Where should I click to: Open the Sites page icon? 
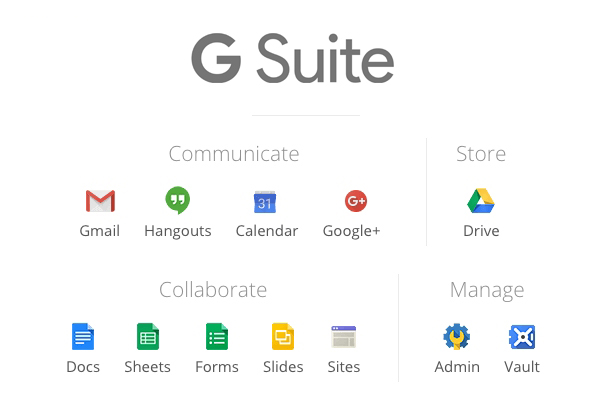coord(344,337)
